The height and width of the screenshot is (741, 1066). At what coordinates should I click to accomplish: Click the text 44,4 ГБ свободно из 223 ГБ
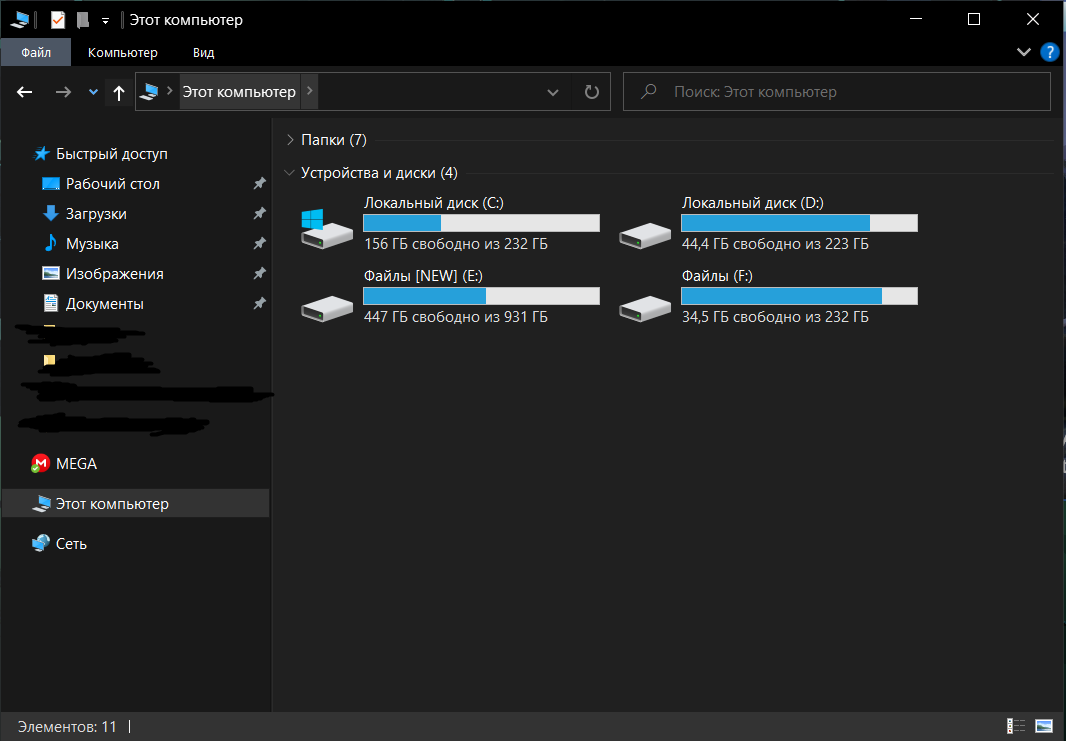(x=775, y=244)
